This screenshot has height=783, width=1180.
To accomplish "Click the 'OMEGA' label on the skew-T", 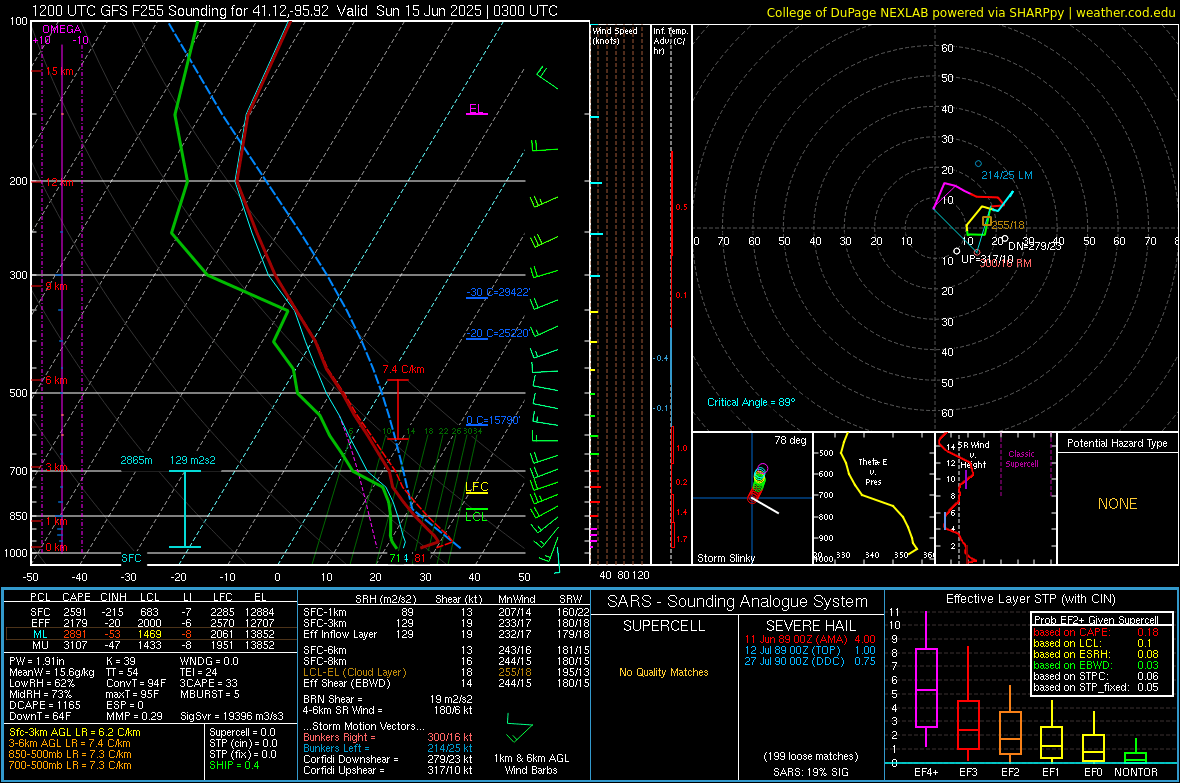I will point(62,29).
